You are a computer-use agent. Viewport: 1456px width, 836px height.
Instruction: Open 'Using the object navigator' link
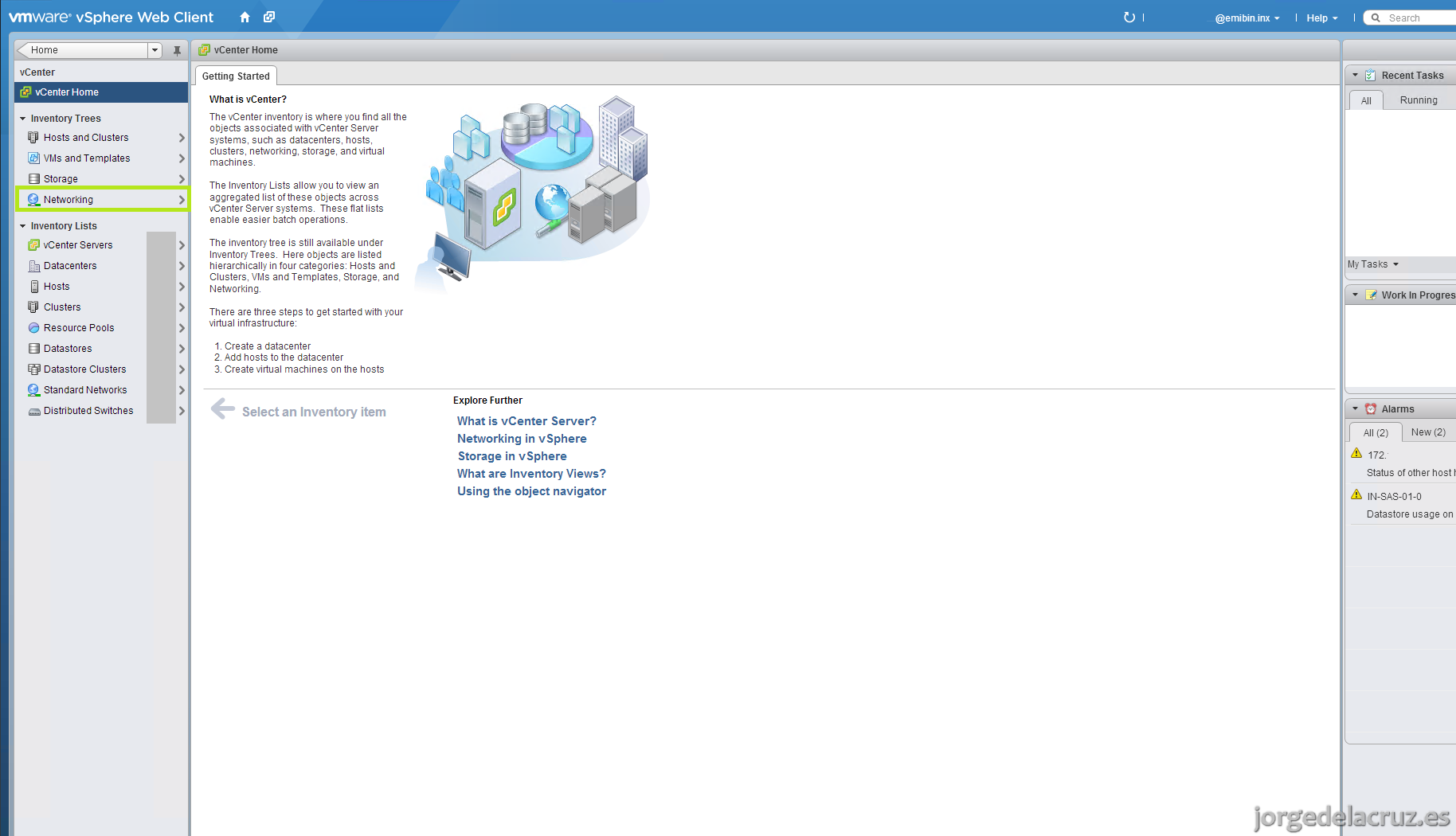[x=531, y=491]
